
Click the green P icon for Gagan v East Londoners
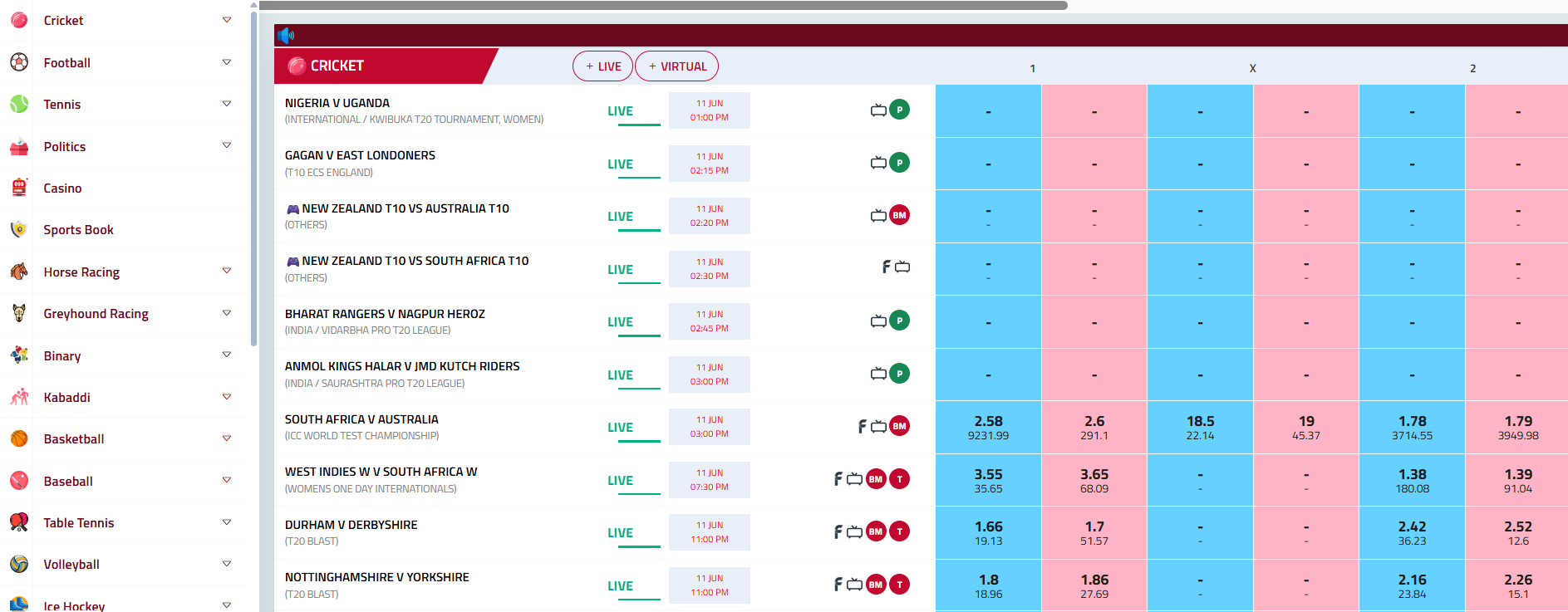(x=899, y=163)
